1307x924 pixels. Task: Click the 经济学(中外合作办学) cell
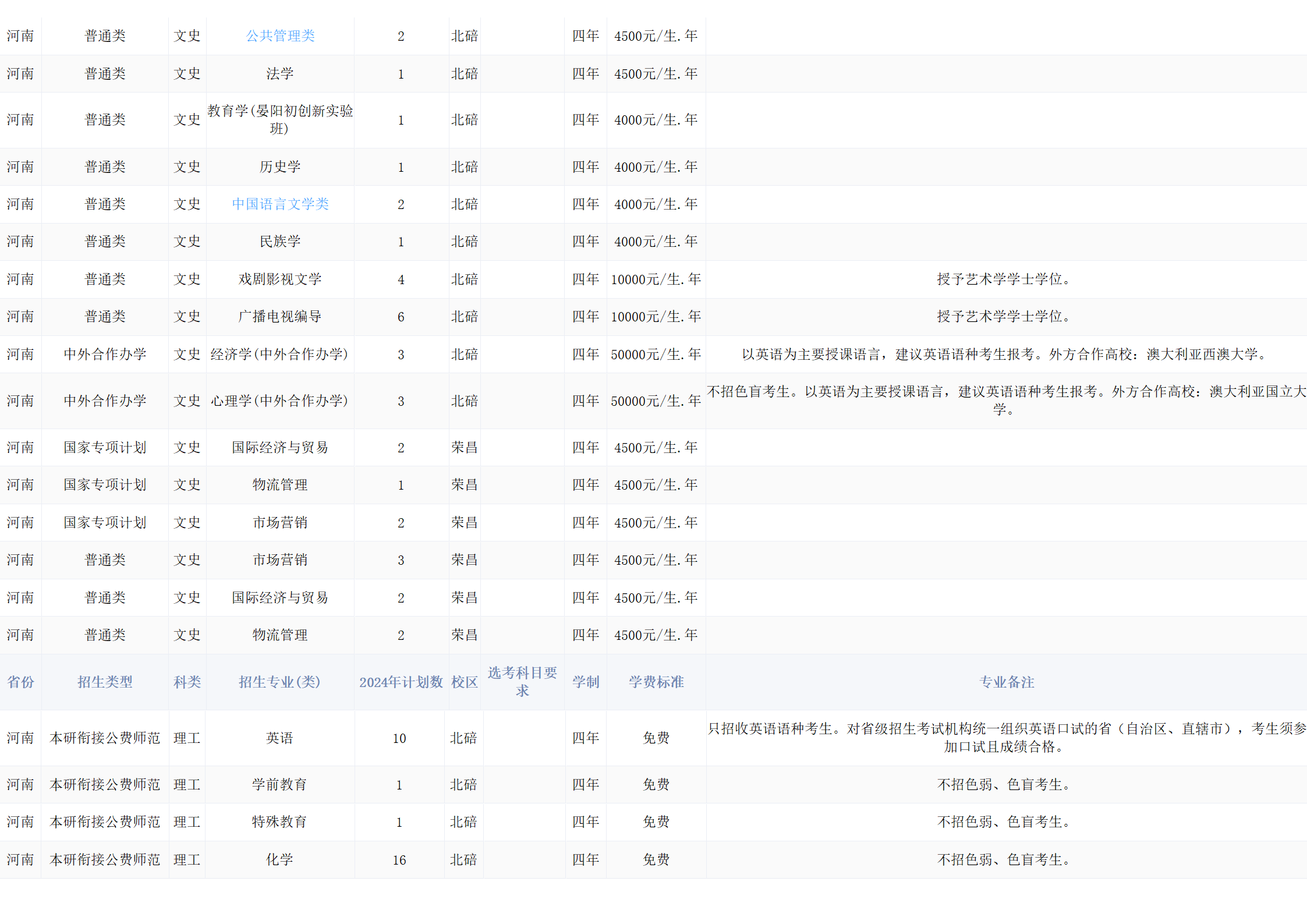click(x=279, y=355)
